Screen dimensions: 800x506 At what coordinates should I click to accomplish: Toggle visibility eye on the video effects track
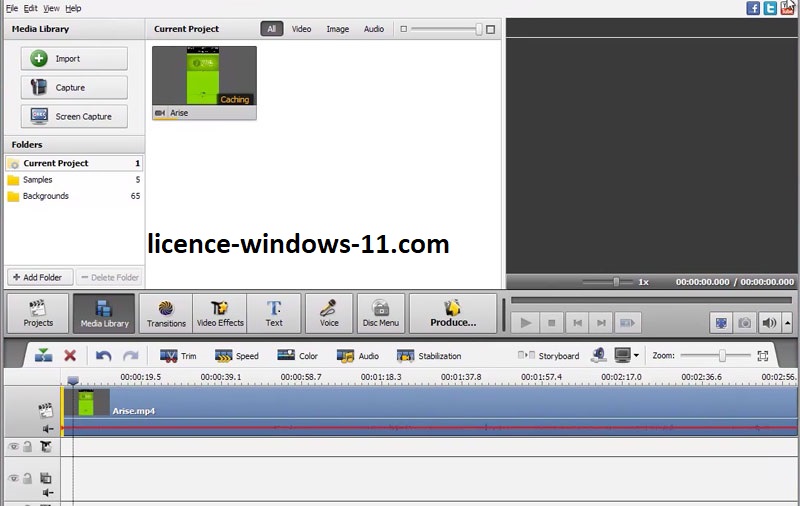point(14,447)
